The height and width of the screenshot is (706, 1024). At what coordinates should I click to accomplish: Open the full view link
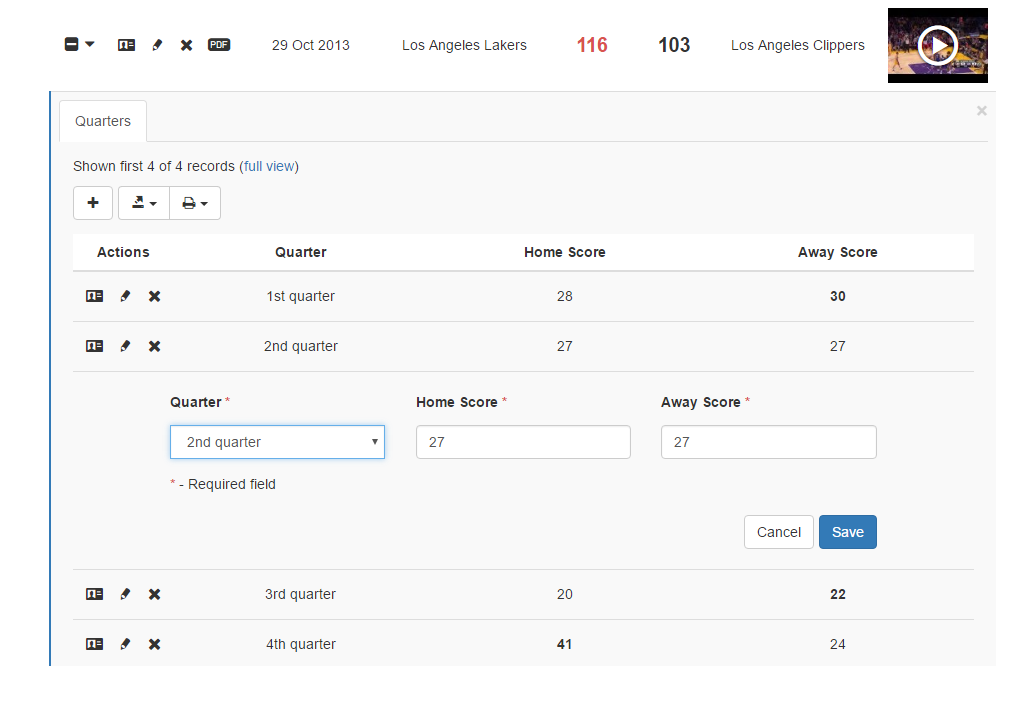pyautogui.click(x=269, y=166)
